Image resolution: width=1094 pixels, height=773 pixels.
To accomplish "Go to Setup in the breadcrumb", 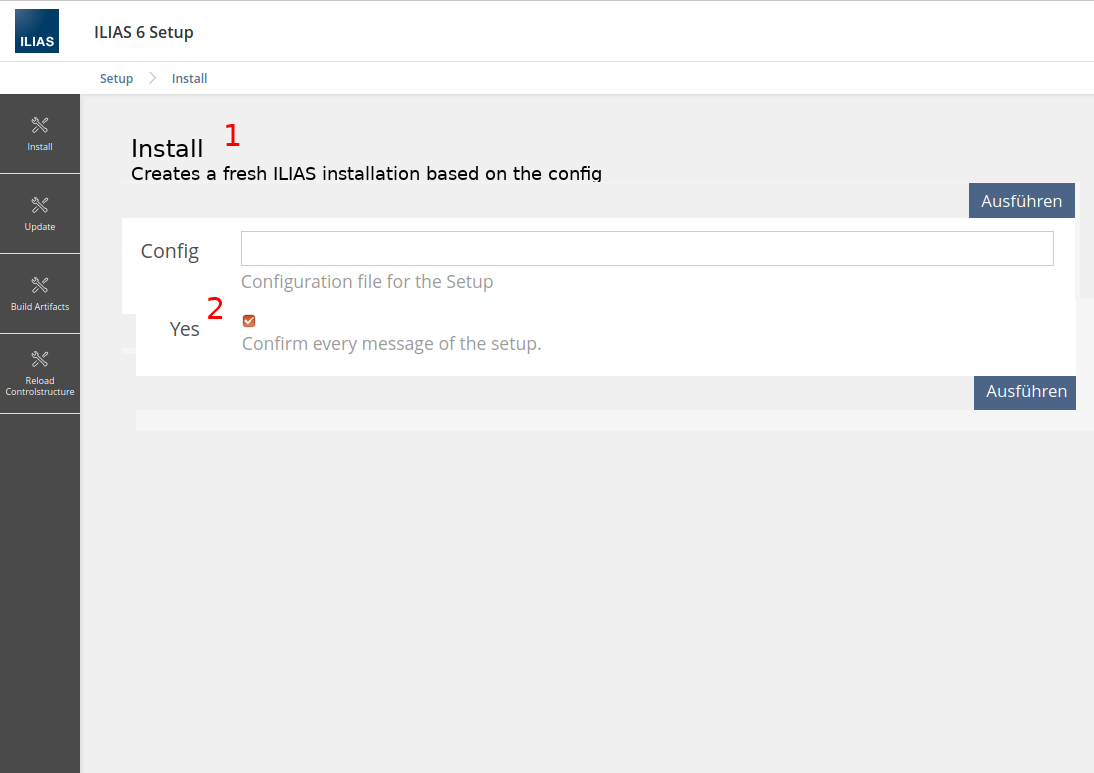I will [x=116, y=78].
